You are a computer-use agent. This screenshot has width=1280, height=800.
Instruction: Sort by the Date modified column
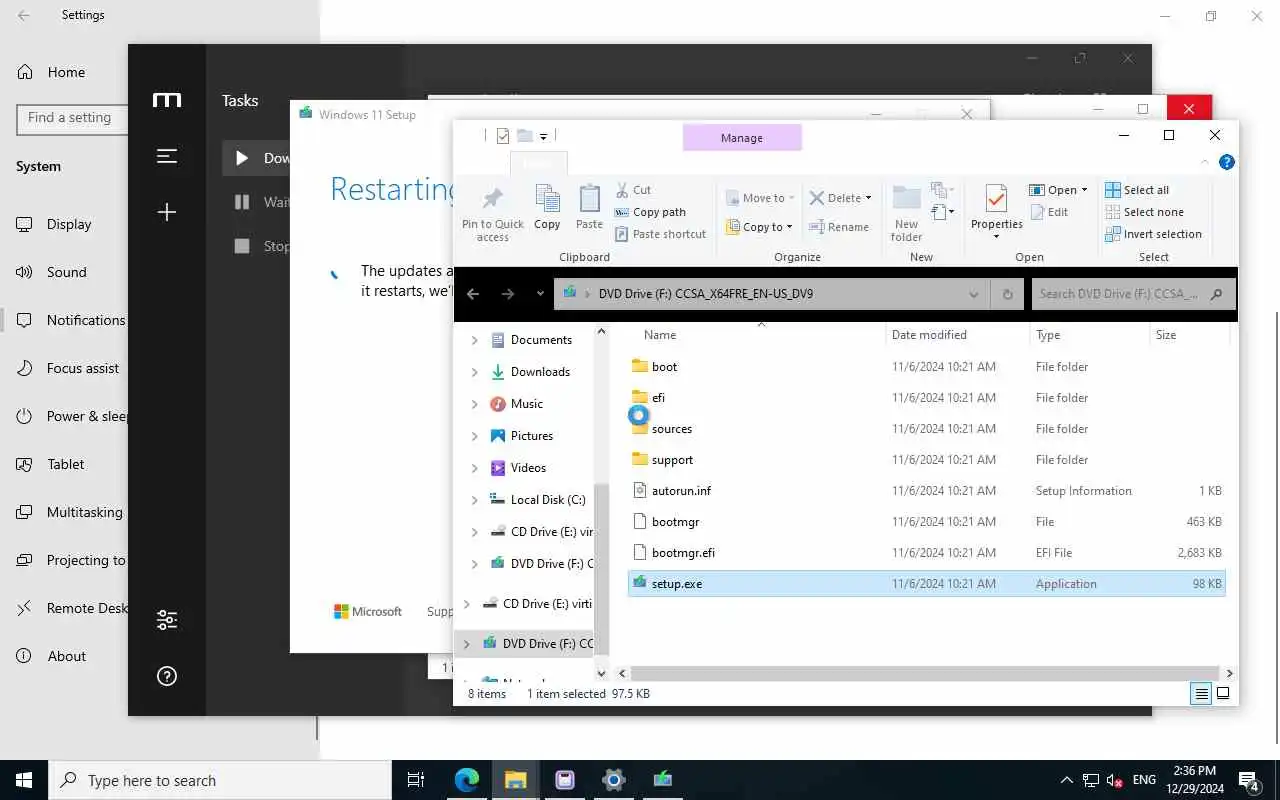click(957, 335)
